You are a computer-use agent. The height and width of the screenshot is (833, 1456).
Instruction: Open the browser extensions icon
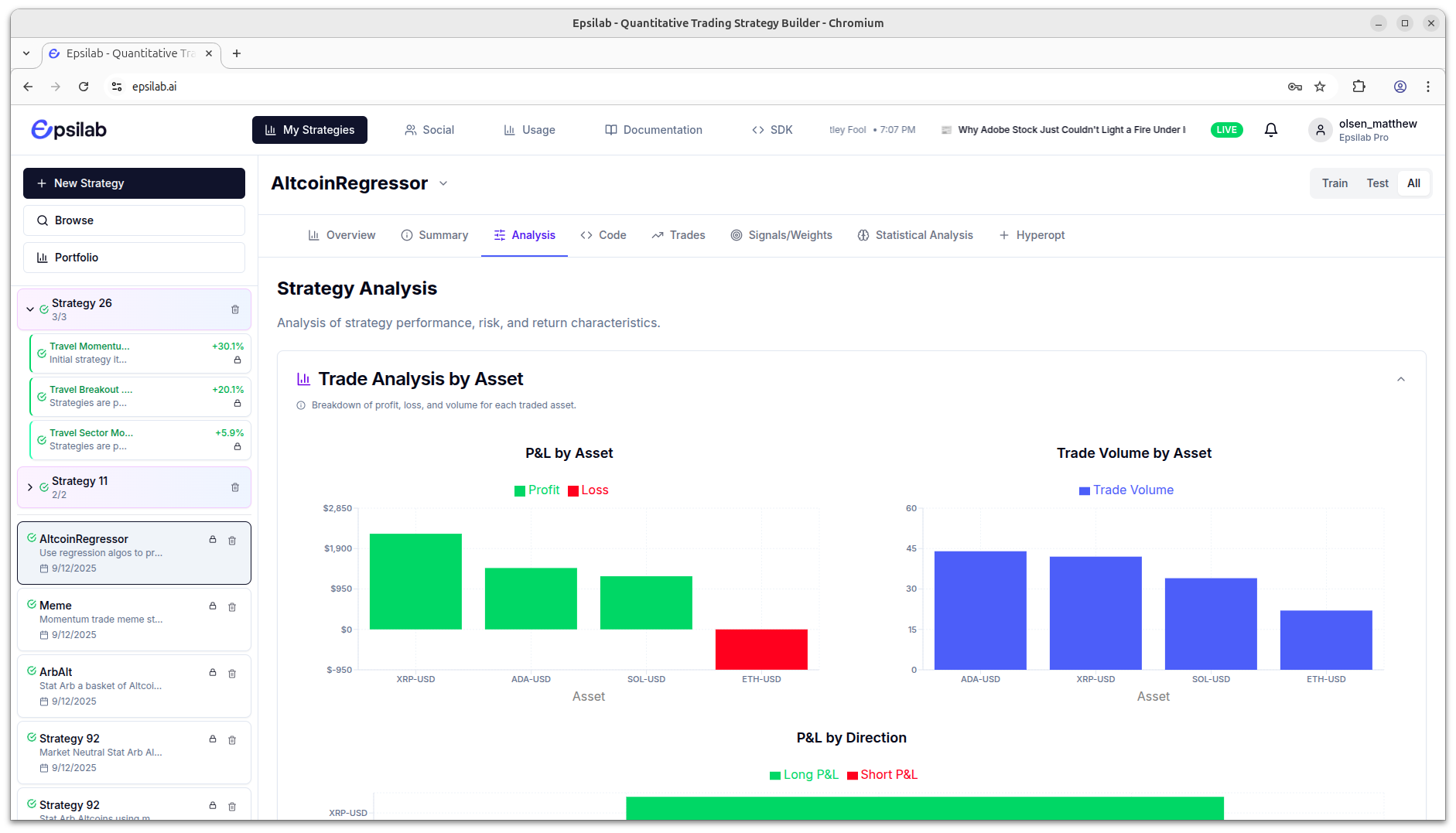pyautogui.click(x=1359, y=87)
